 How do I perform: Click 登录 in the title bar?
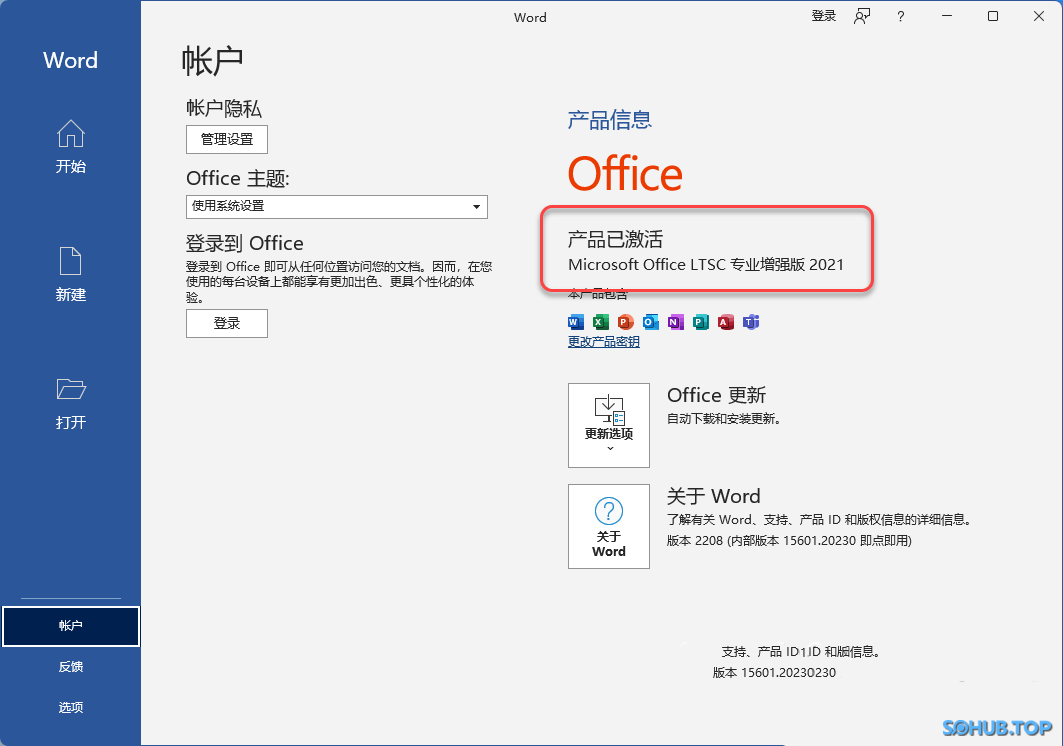(824, 16)
